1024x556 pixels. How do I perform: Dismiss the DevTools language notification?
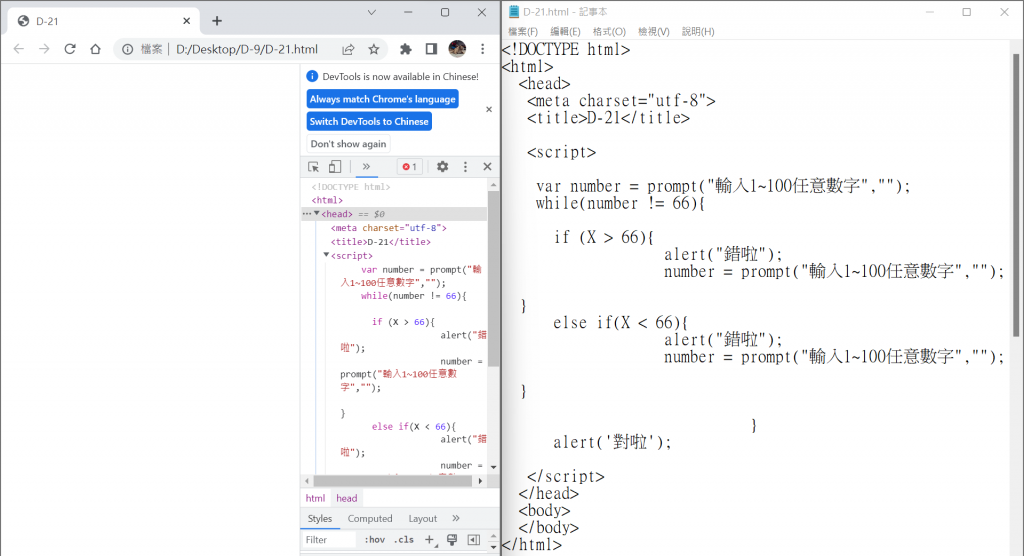tap(488, 110)
